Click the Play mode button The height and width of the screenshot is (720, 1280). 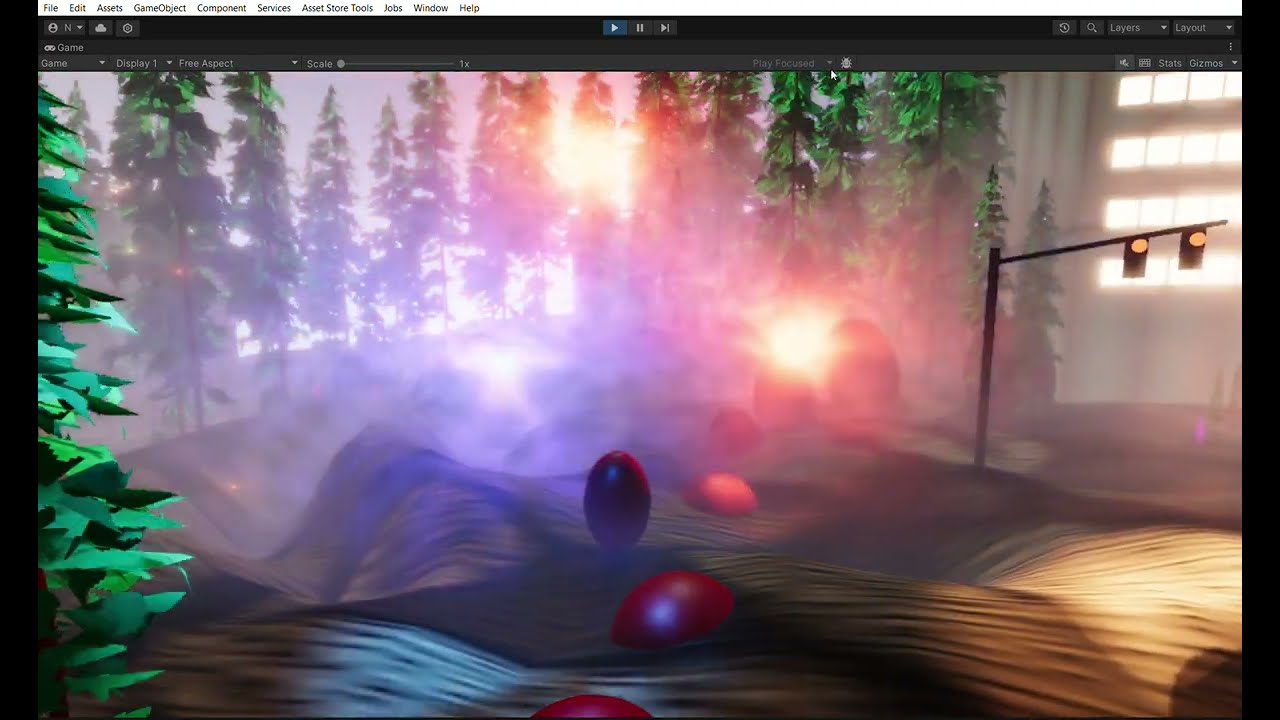614,28
